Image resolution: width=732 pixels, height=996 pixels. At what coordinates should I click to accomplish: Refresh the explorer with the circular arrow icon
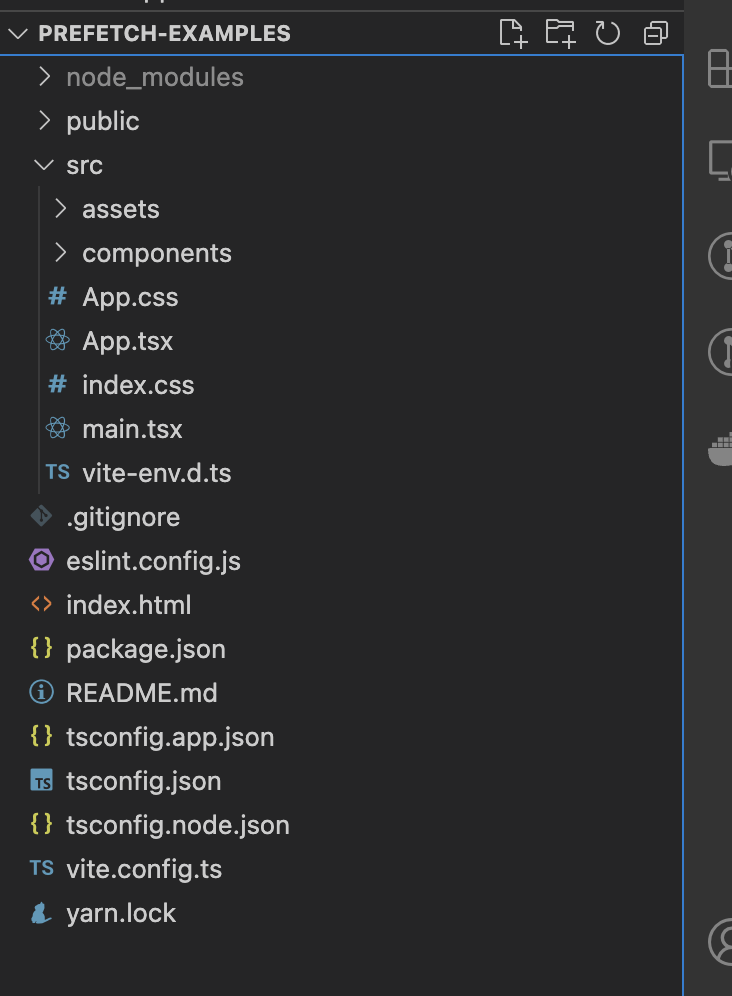coord(607,33)
